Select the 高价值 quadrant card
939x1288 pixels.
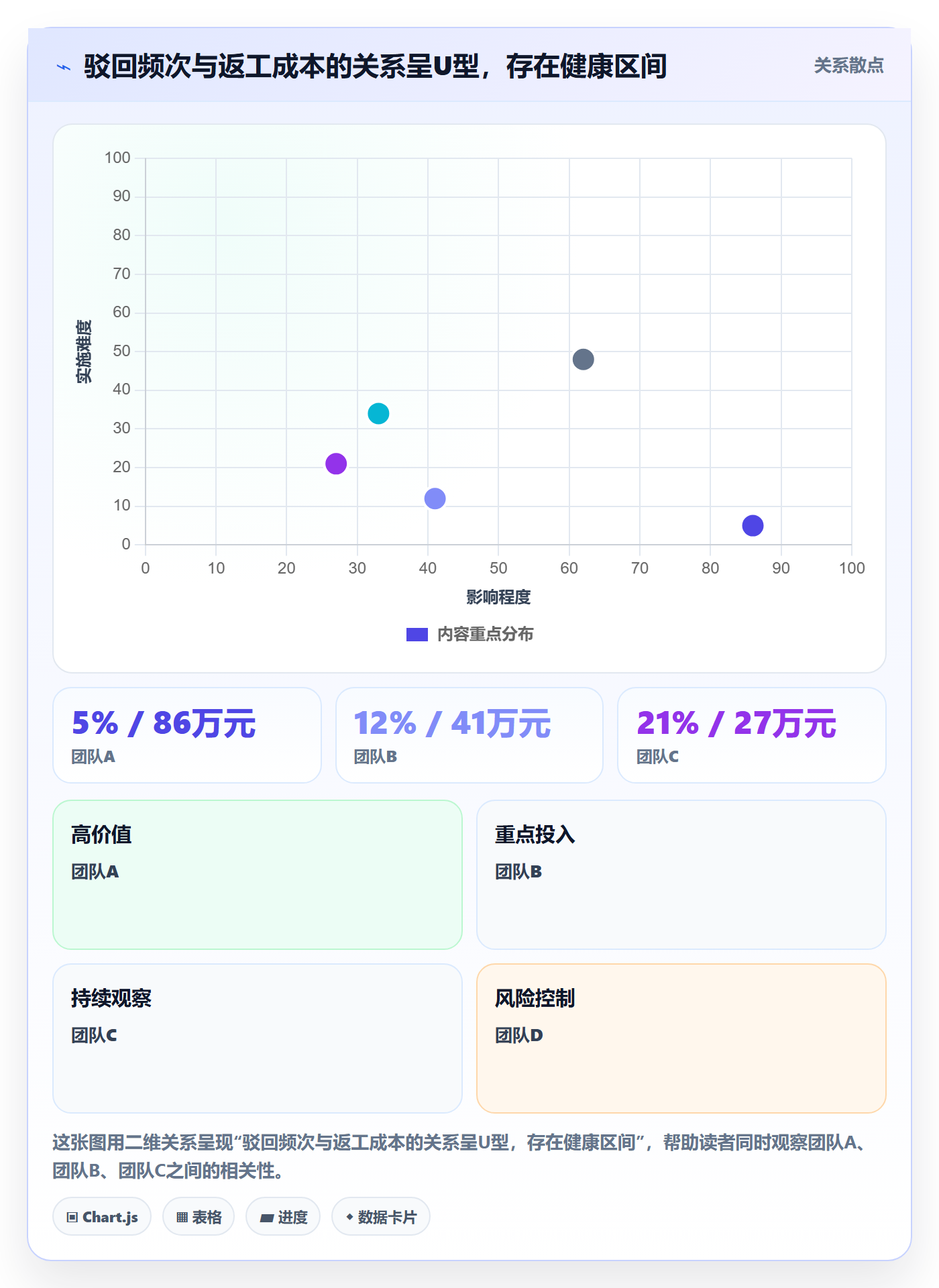coord(258,875)
